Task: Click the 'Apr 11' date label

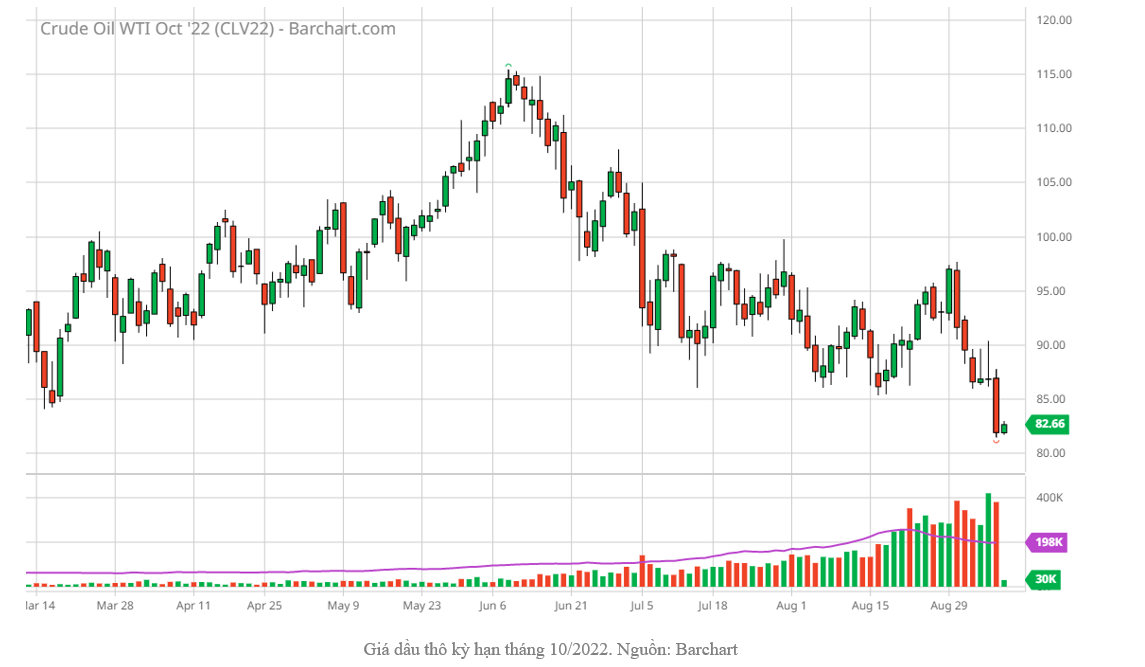Action: pos(194,605)
